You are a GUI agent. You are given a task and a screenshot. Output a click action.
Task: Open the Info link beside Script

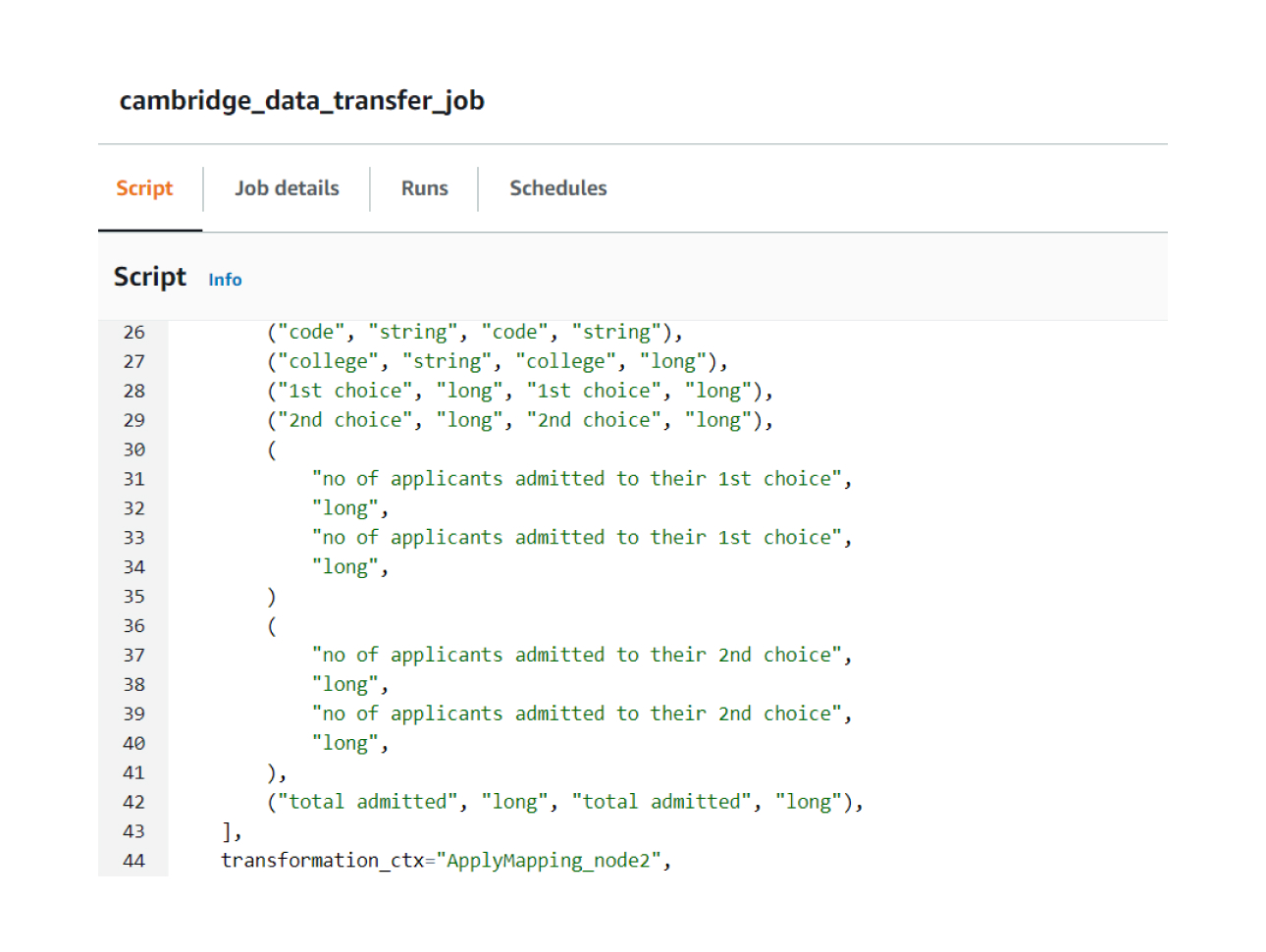click(225, 280)
